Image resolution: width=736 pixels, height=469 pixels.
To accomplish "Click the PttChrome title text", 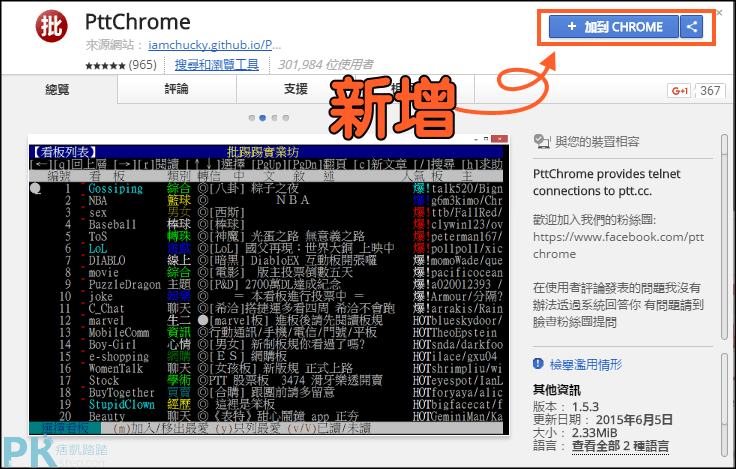I will [138, 22].
